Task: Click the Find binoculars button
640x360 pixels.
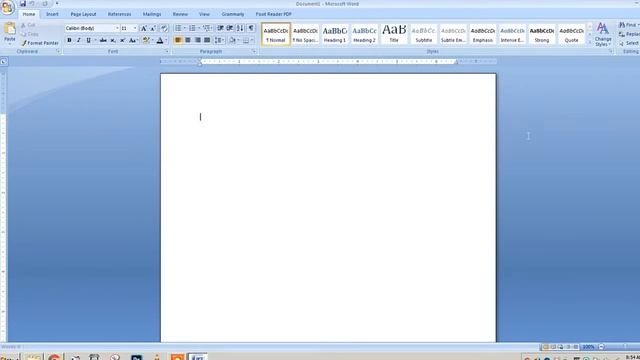Action: pyautogui.click(x=628, y=25)
